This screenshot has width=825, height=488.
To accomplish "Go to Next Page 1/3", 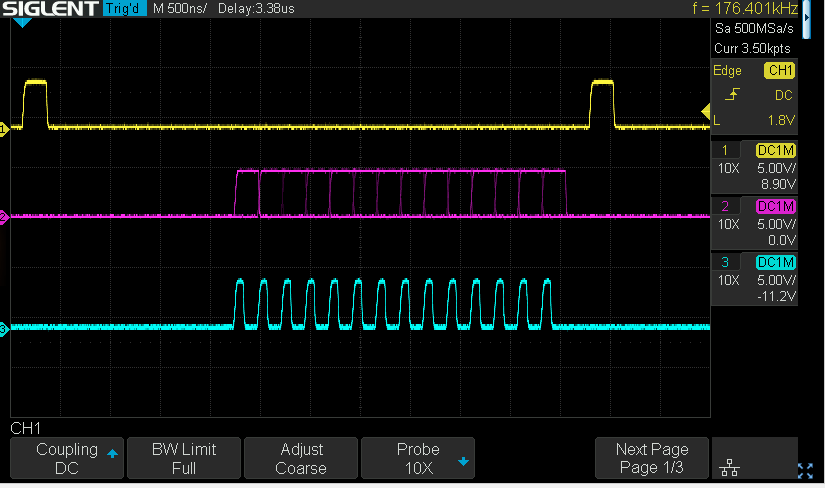I will 652,458.
